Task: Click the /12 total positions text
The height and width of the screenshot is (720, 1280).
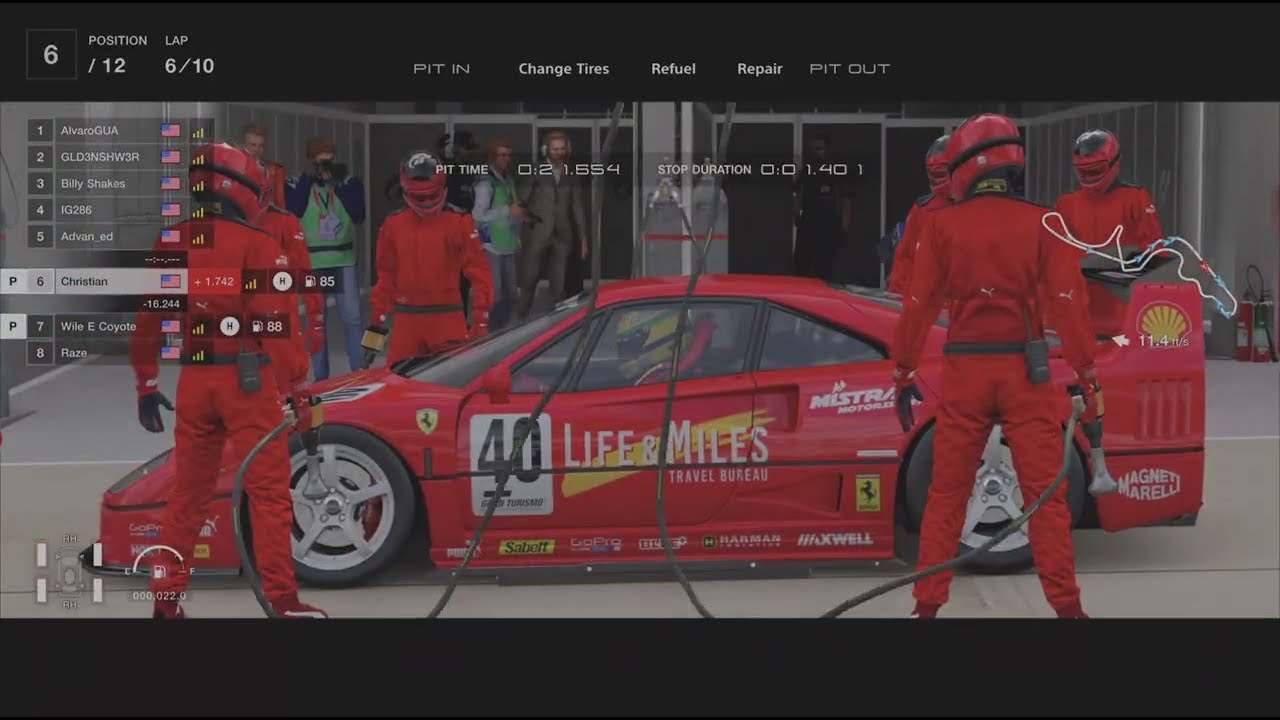Action: (107, 66)
